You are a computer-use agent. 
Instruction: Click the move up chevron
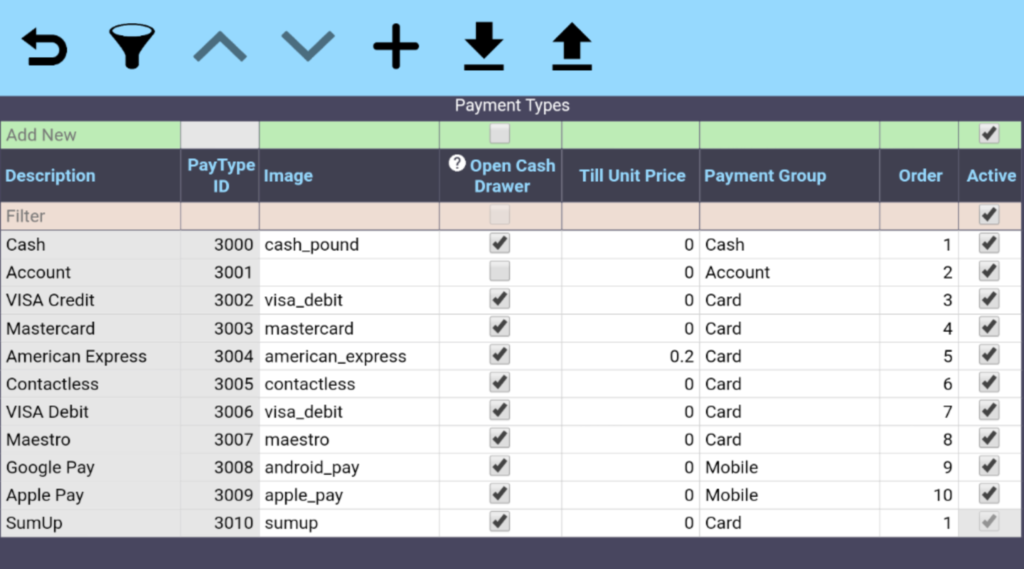[220, 46]
